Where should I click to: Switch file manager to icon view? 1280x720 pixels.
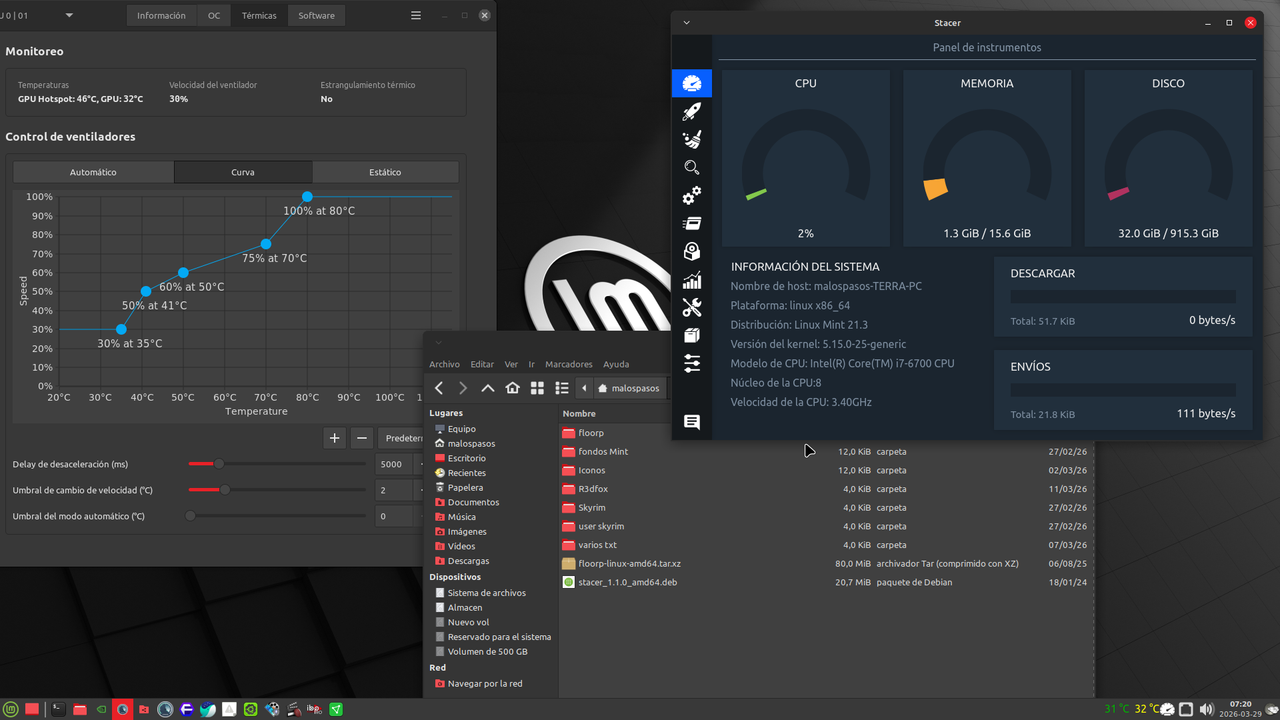537,388
